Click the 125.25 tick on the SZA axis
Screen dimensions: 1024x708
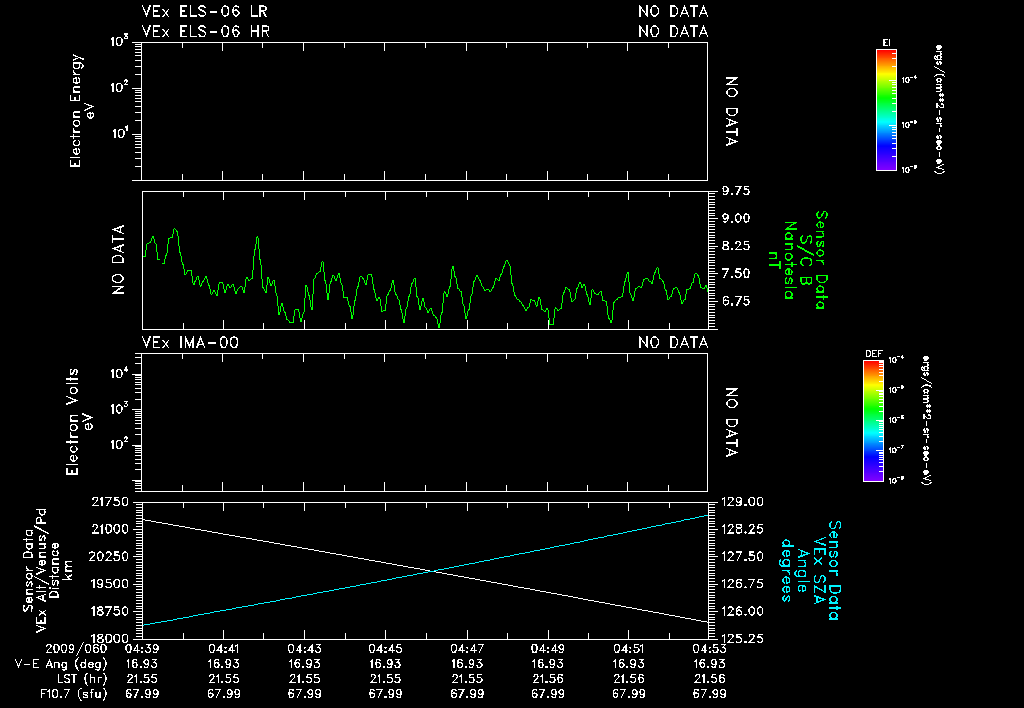click(742, 638)
